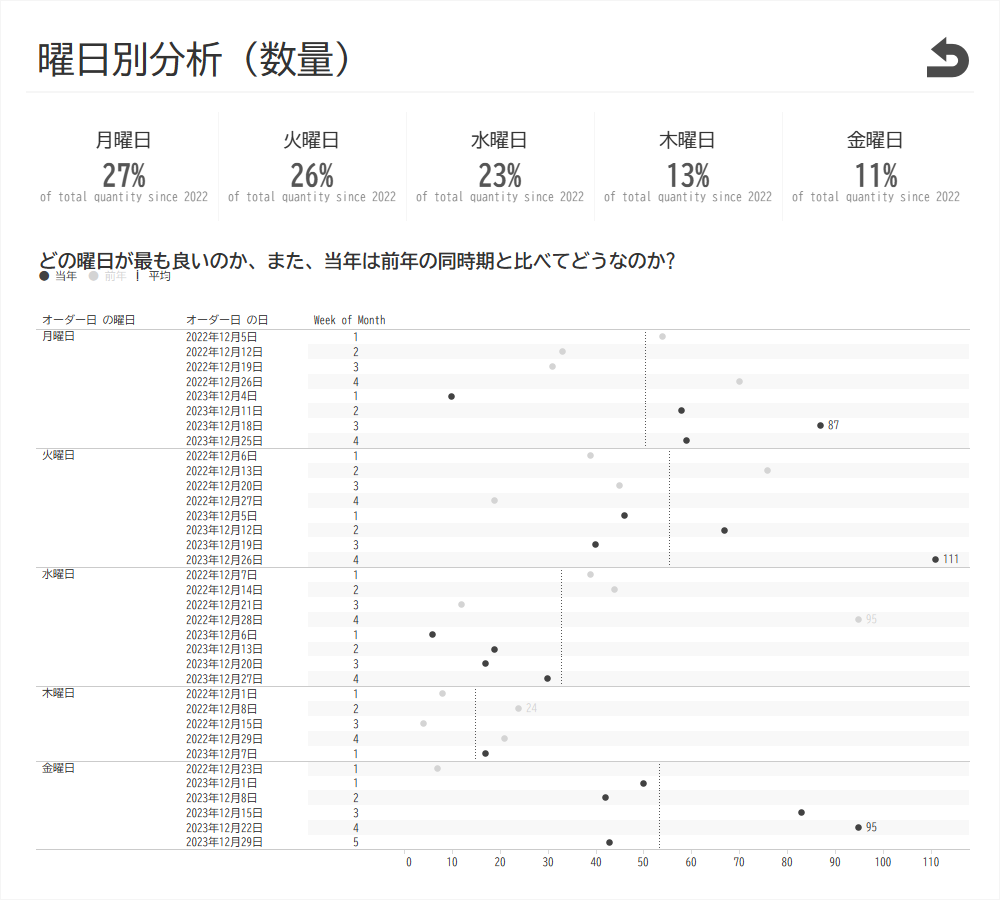Viewport: 1000px width, 900px height.
Task: Select the 金曜日 row group label
Action: (x=58, y=768)
